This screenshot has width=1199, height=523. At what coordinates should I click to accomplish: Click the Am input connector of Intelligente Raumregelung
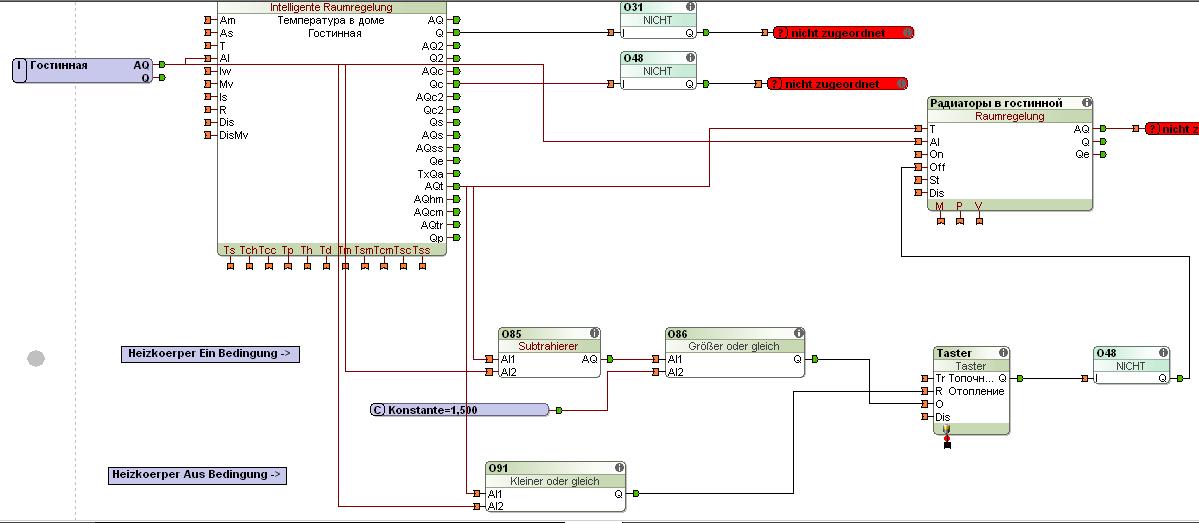click(208, 21)
